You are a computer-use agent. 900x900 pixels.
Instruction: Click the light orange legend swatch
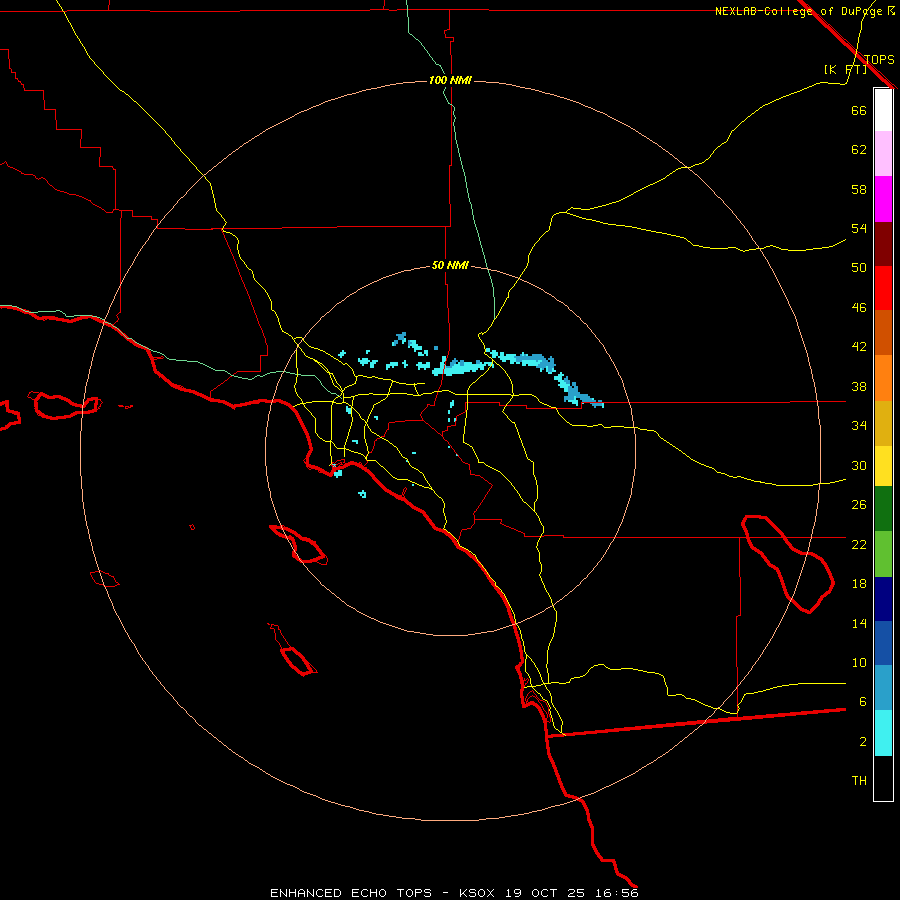point(883,378)
